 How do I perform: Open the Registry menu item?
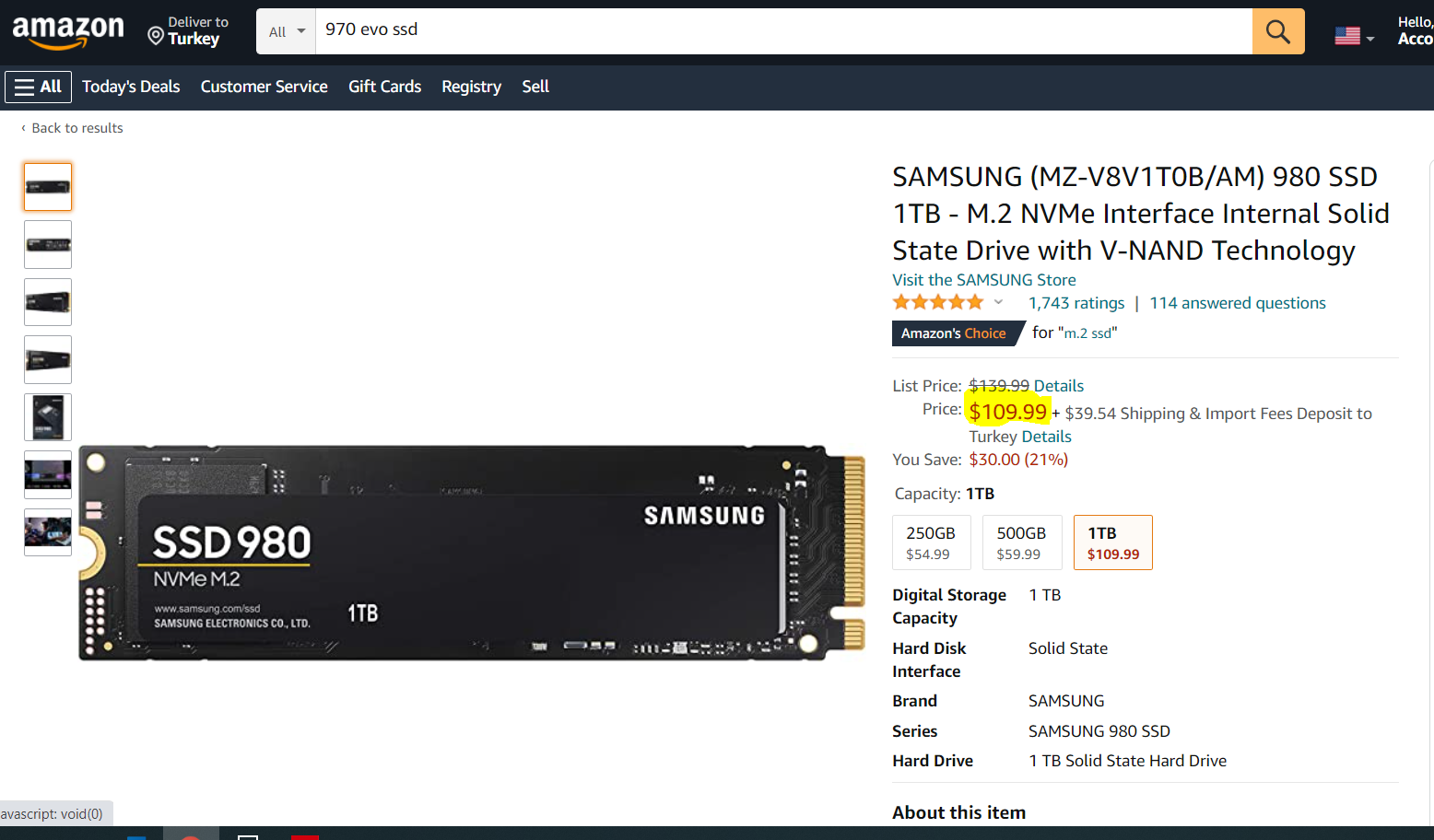472,87
